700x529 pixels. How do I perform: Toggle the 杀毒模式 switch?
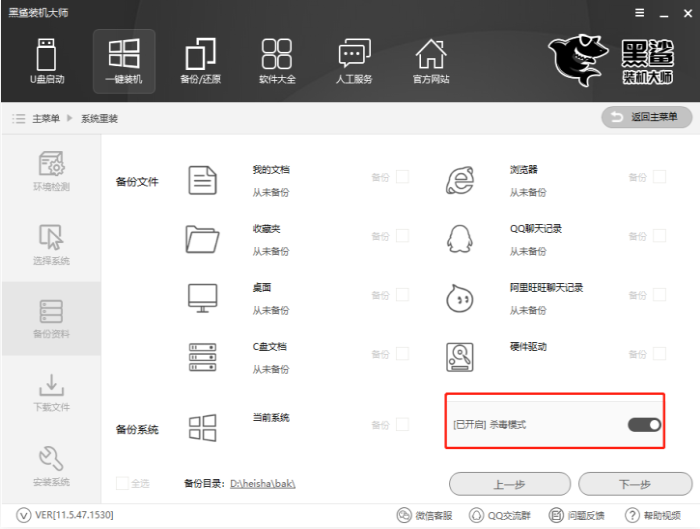click(644, 425)
